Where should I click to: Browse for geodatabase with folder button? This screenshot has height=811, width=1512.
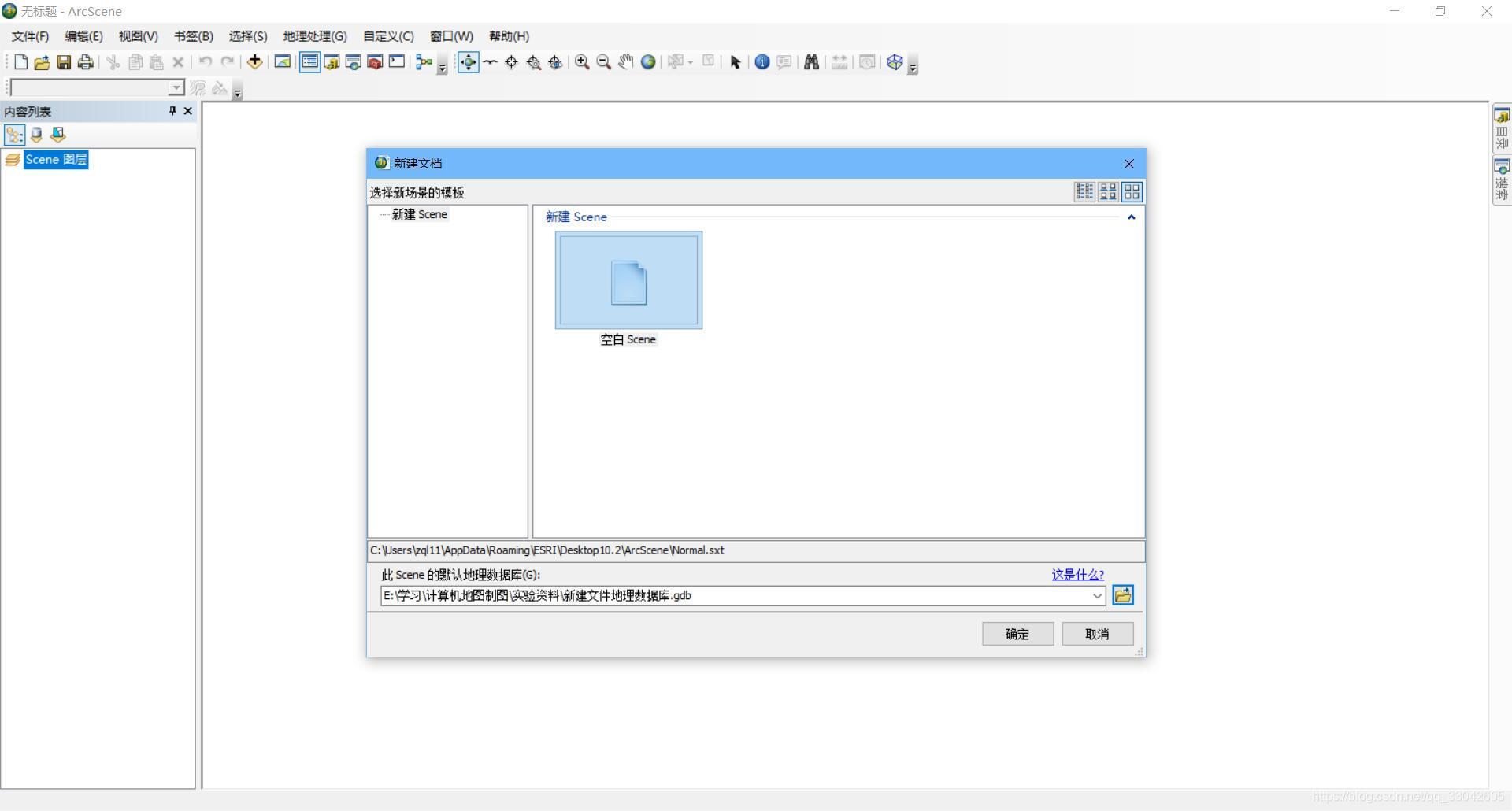[x=1123, y=596]
